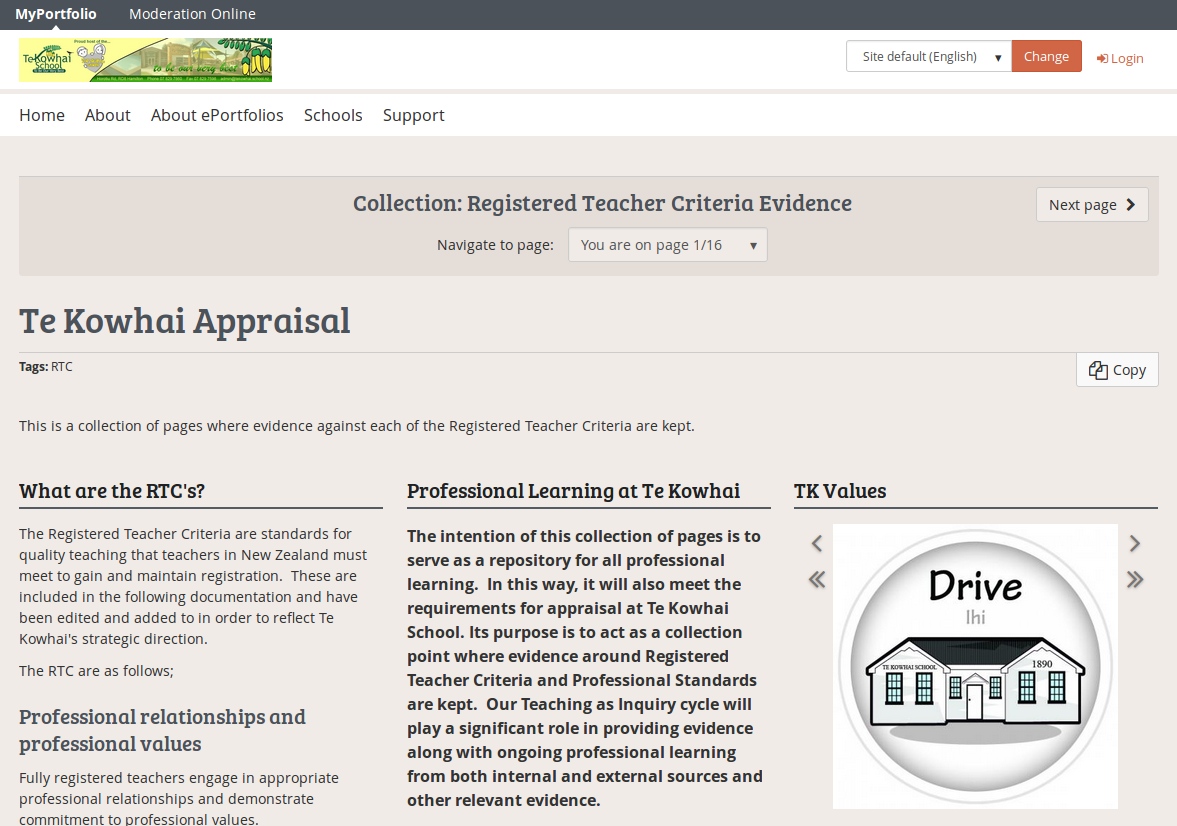
Task: Open the Site default (English) language dropdown
Action: [929, 56]
